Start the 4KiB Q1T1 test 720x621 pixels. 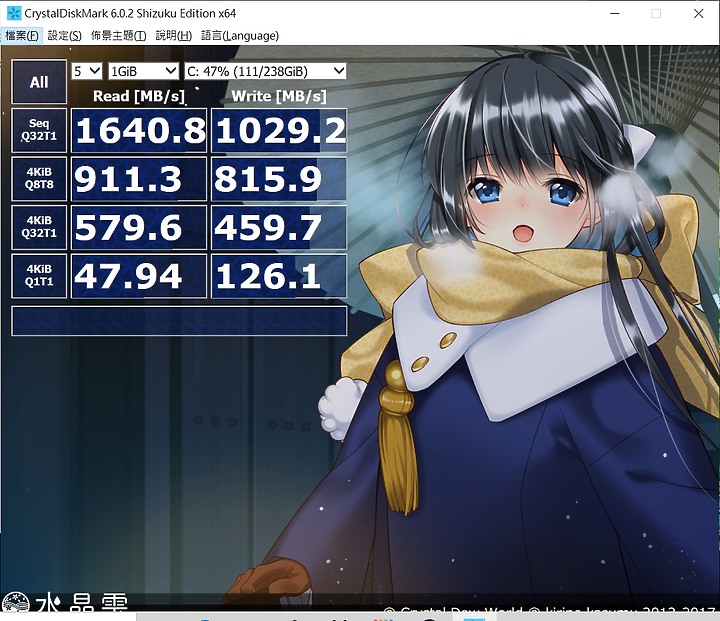39,276
